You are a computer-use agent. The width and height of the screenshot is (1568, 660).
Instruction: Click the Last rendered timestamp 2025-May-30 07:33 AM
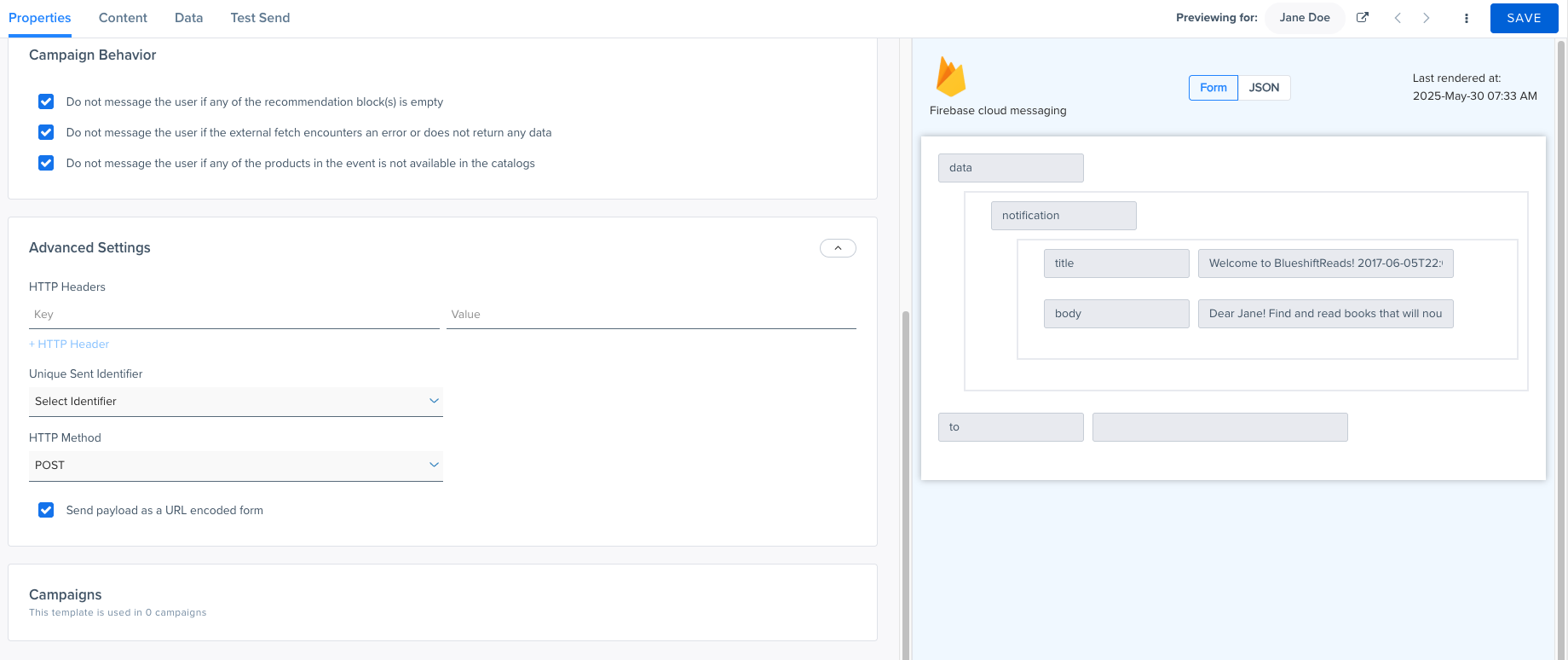1474,96
